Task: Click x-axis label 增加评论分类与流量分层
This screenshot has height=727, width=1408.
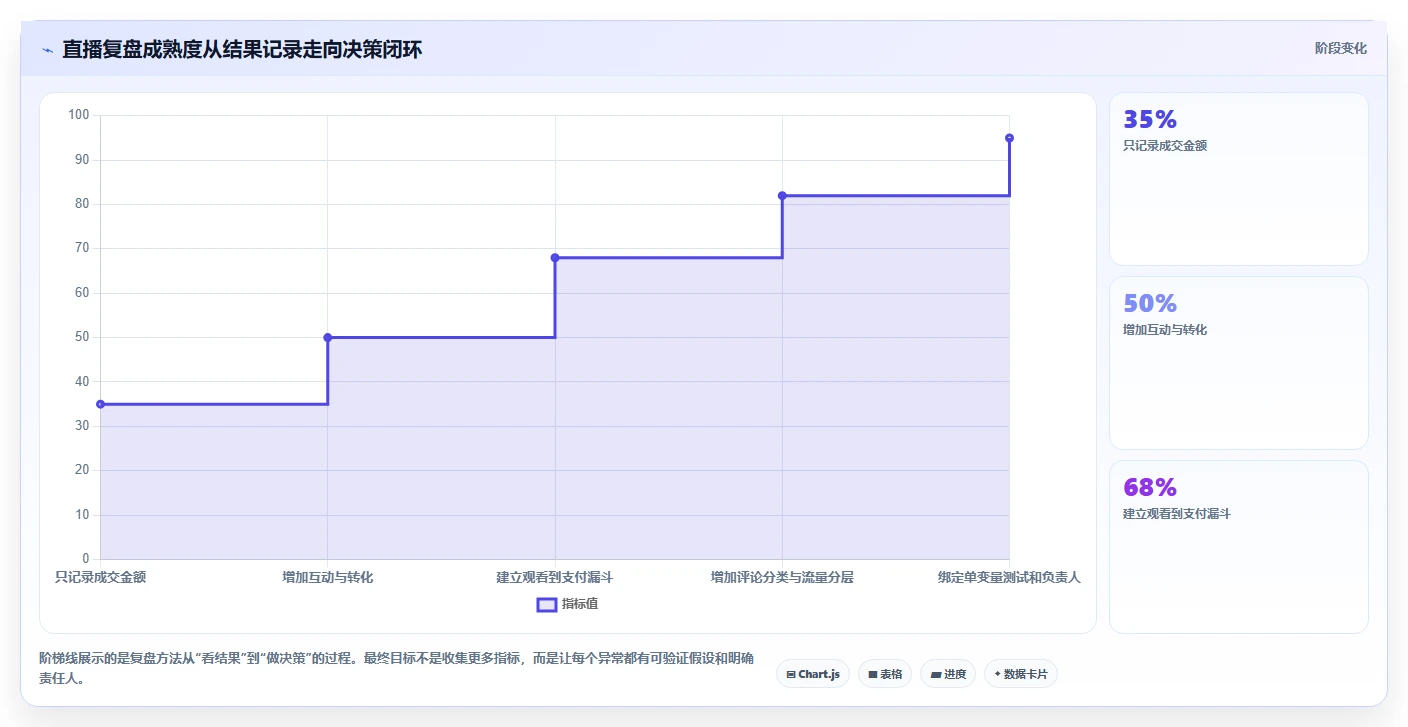Action: [x=782, y=578]
